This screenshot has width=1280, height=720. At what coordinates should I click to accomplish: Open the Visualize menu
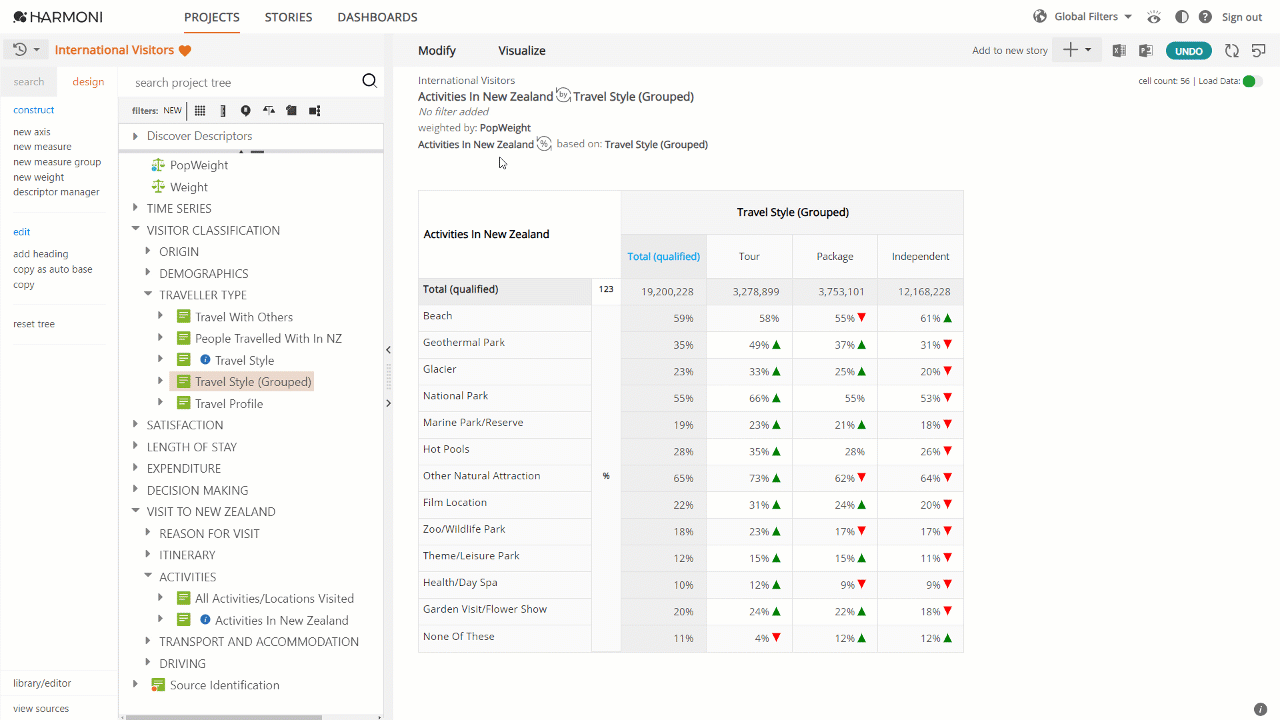[x=522, y=51]
